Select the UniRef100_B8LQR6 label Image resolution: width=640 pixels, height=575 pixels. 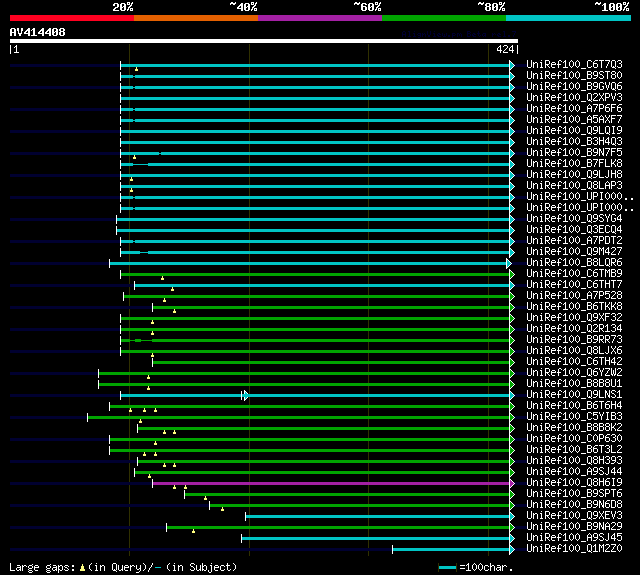[574, 263]
